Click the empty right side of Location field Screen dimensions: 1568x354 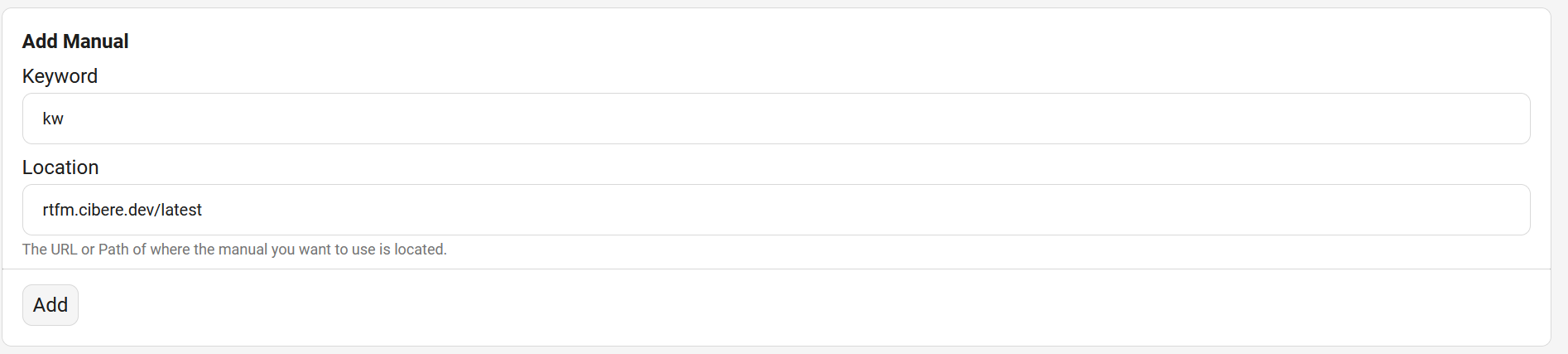click(1242, 210)
